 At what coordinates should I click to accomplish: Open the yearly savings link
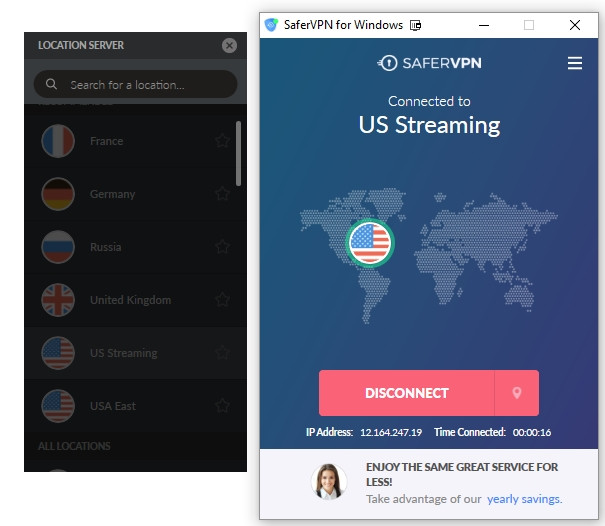pyautogui.click(x=523, y=499)
